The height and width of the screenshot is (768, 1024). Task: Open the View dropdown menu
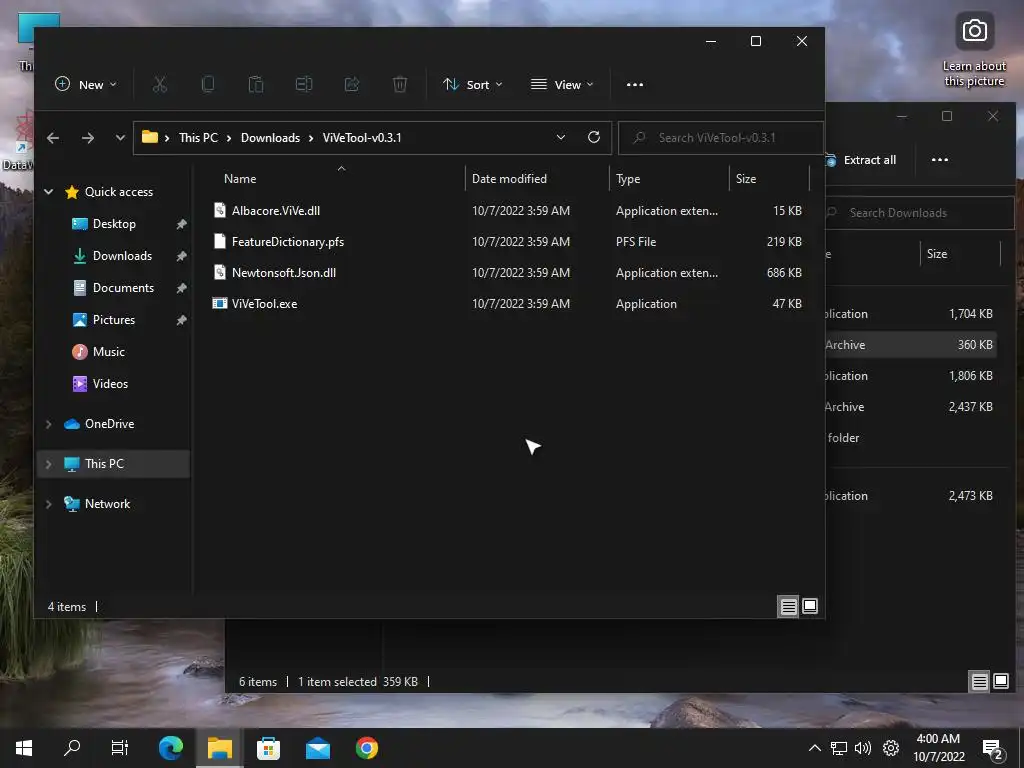(562, 84)
